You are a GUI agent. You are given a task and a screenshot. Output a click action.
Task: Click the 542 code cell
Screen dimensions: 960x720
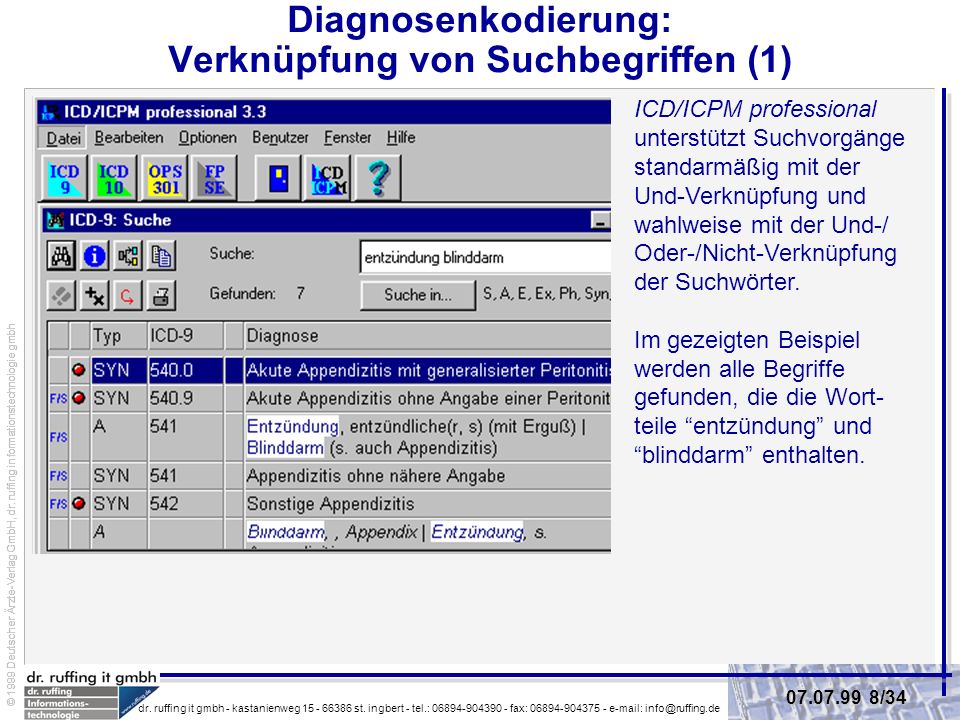[186, 504]
